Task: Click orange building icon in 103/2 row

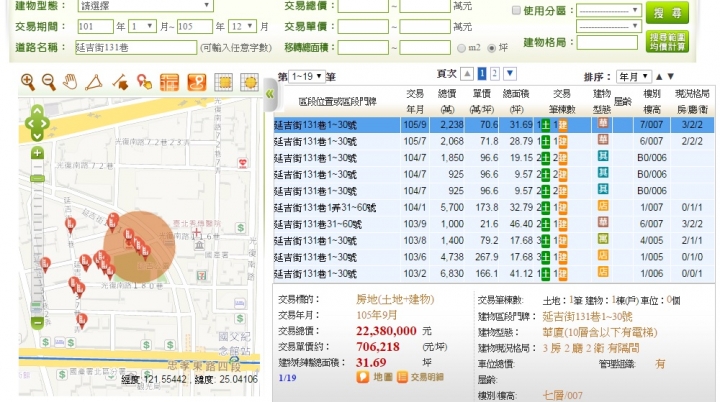Action: pyautogui.click(x=563, y=274)
